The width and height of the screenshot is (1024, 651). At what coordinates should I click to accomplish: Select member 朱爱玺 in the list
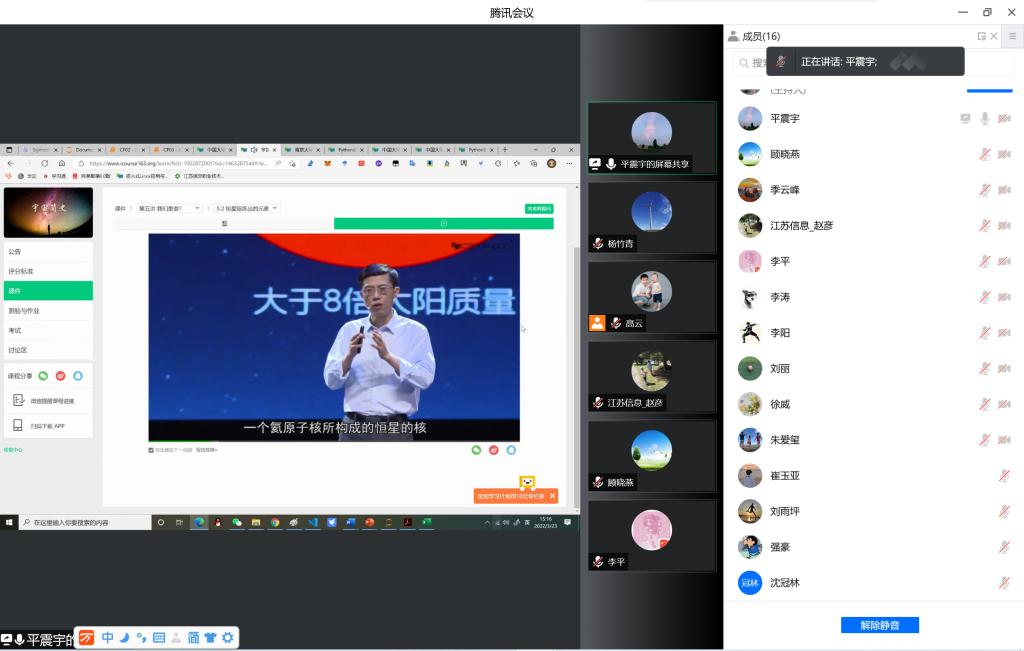(874, 439)
